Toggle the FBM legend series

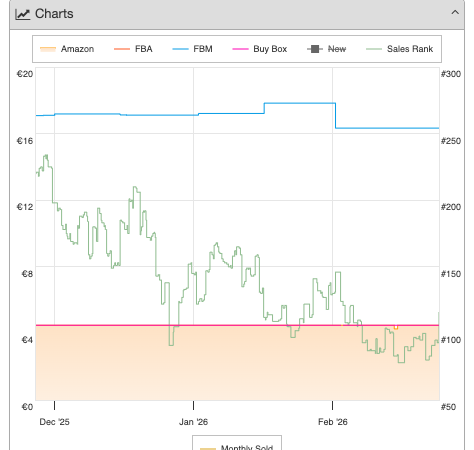(x=192, y=49)
